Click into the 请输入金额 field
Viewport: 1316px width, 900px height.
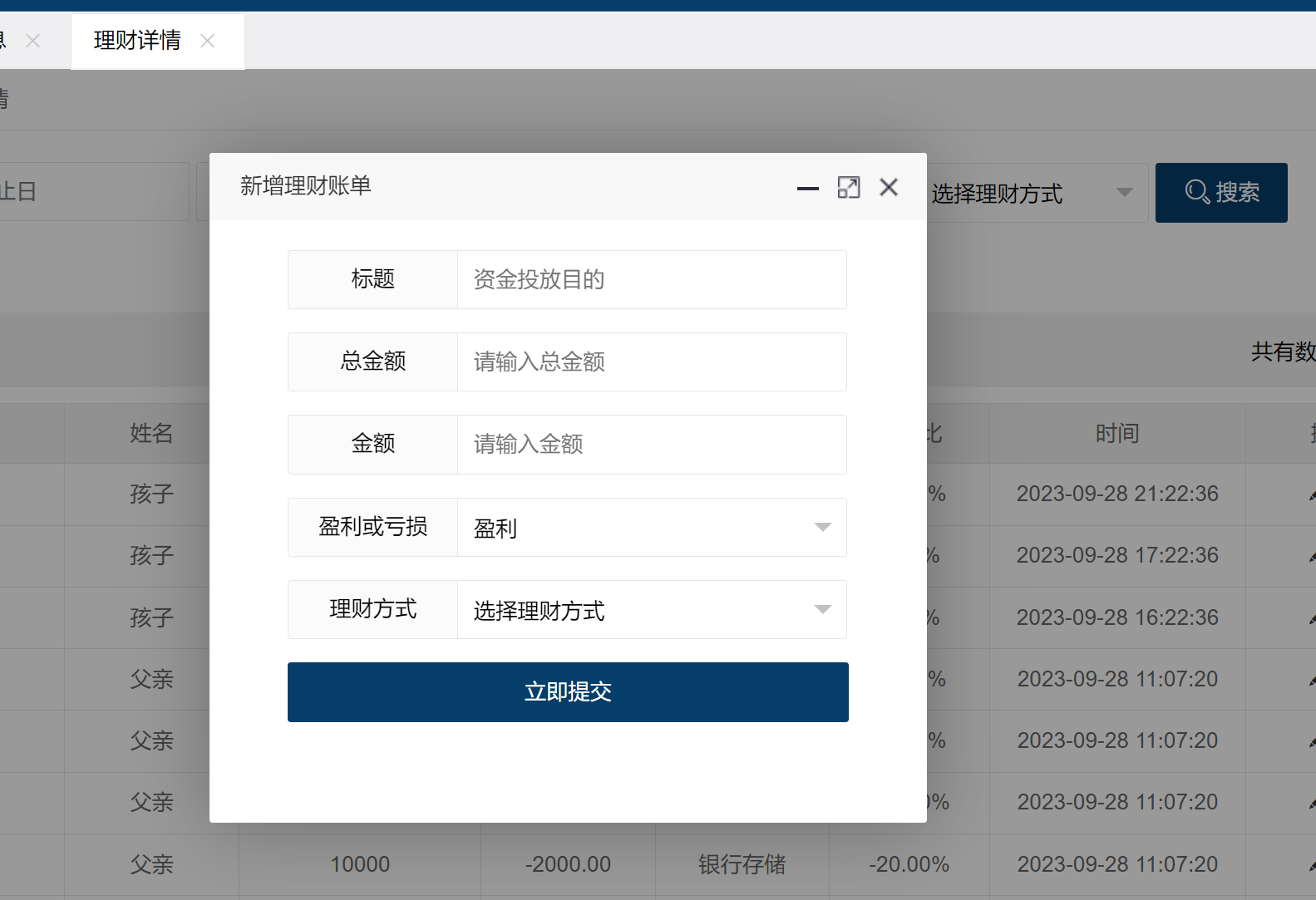(651, 445)
